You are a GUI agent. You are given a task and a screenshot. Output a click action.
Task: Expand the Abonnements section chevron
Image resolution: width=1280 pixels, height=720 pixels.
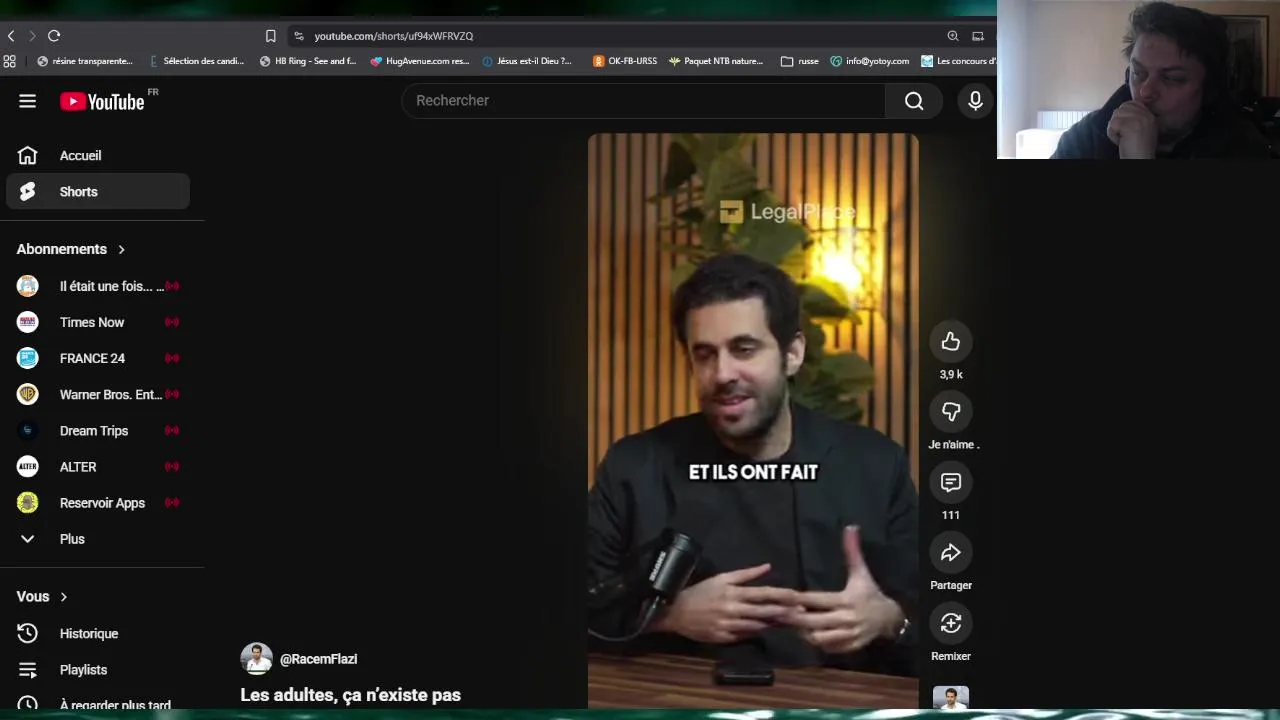(122, 249)
